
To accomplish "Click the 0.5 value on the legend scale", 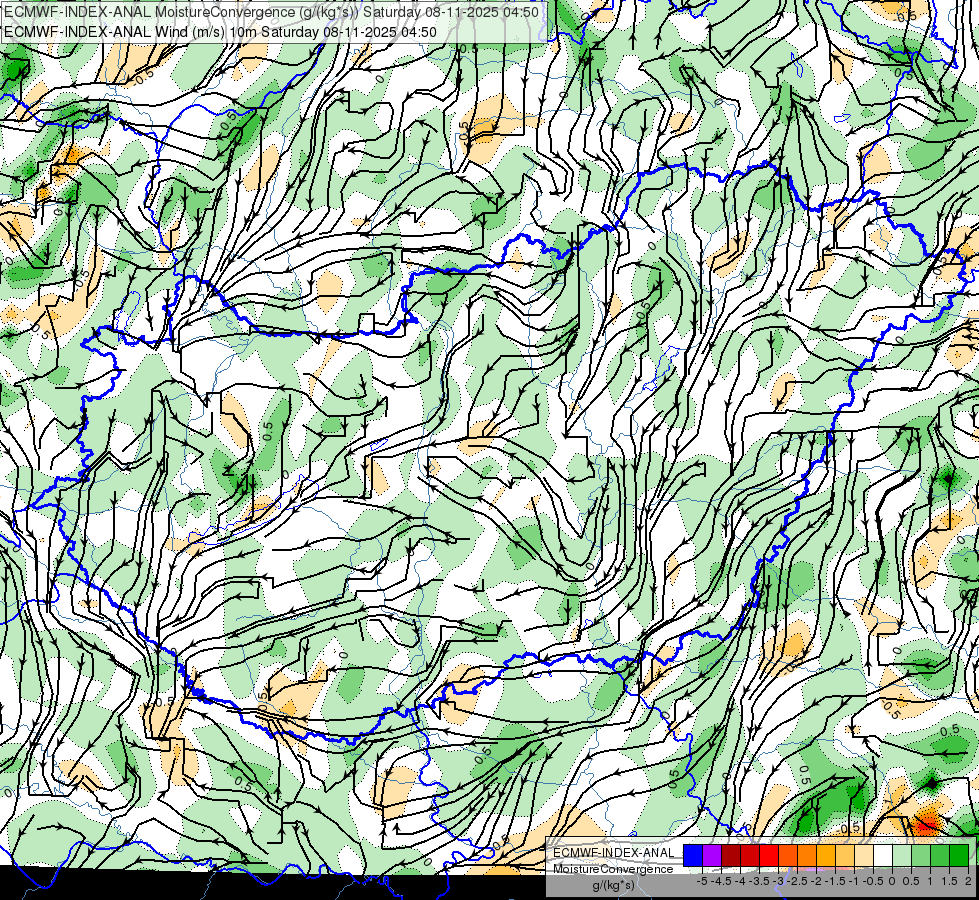I will [911, 881].
